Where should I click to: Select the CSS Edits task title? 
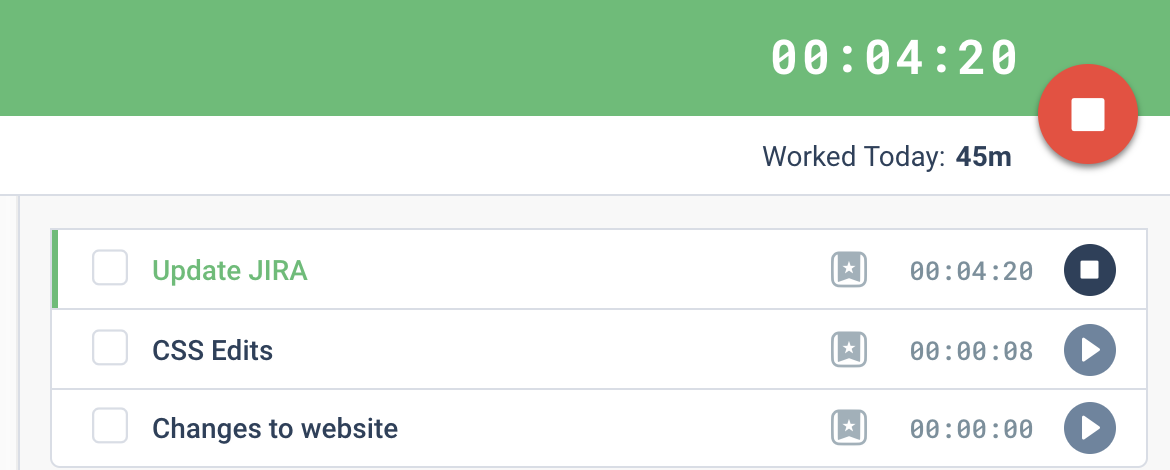coord(213,350)
